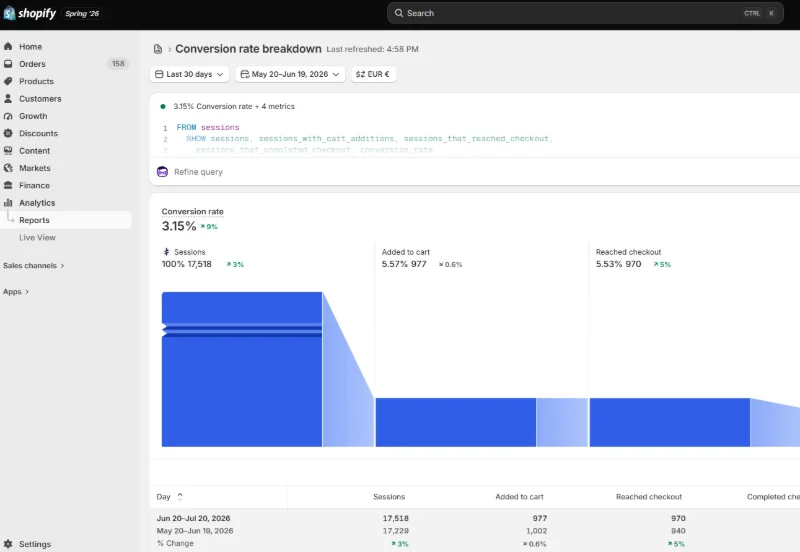800x552 pixels.
Task: Click the 1,002 added to cart cell
Action: click(x=536, y=531)
